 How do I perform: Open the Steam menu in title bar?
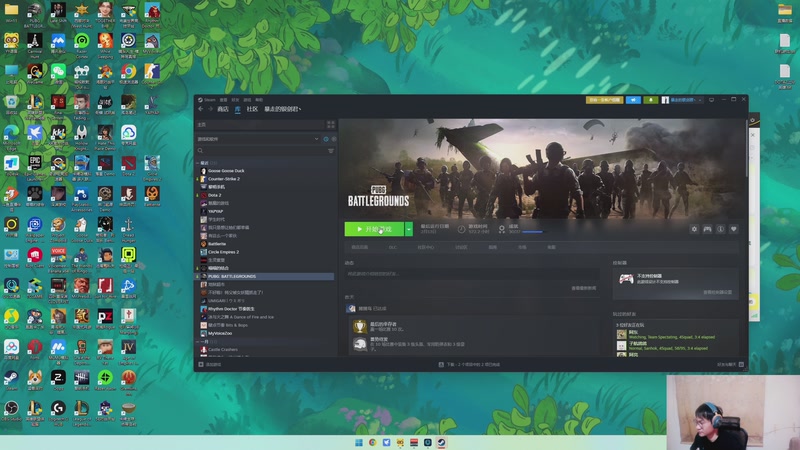pos(207,99)
